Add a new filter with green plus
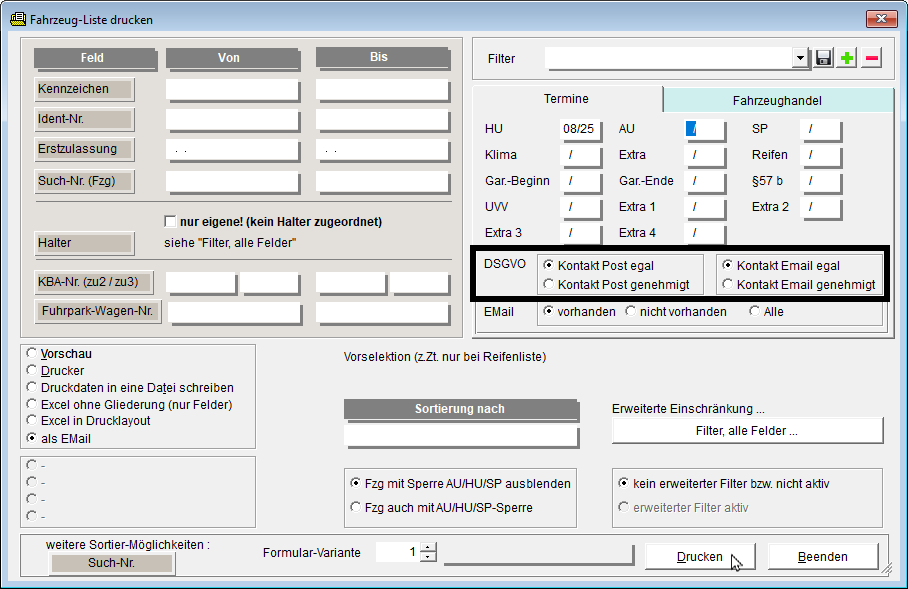The image size is (908, 589). [x=847, y=58]
